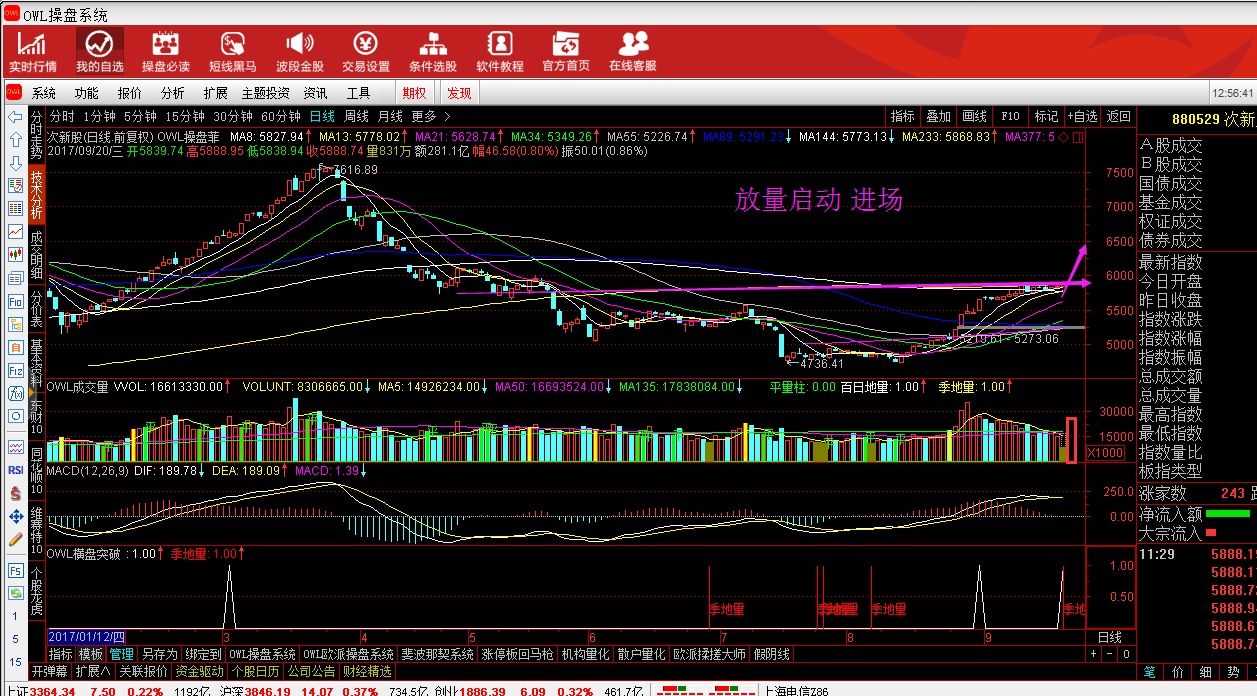1257x696 pixels.
Task: Open the 模板 bottom tab
Action: [91, 654]
